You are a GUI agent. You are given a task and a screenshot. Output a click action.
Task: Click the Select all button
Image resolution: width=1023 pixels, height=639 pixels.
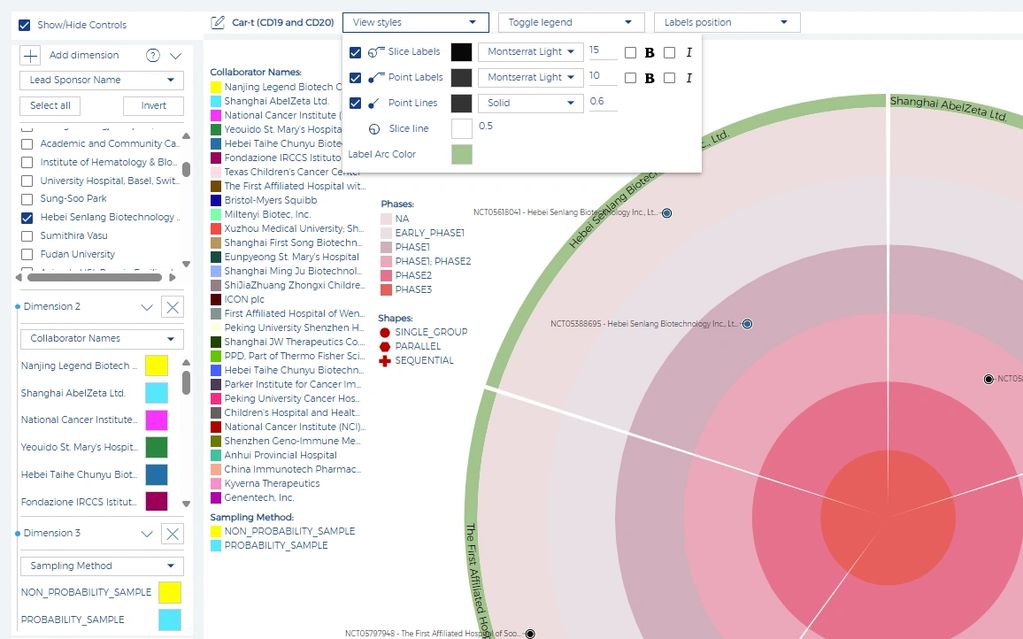tap(50, 106)
